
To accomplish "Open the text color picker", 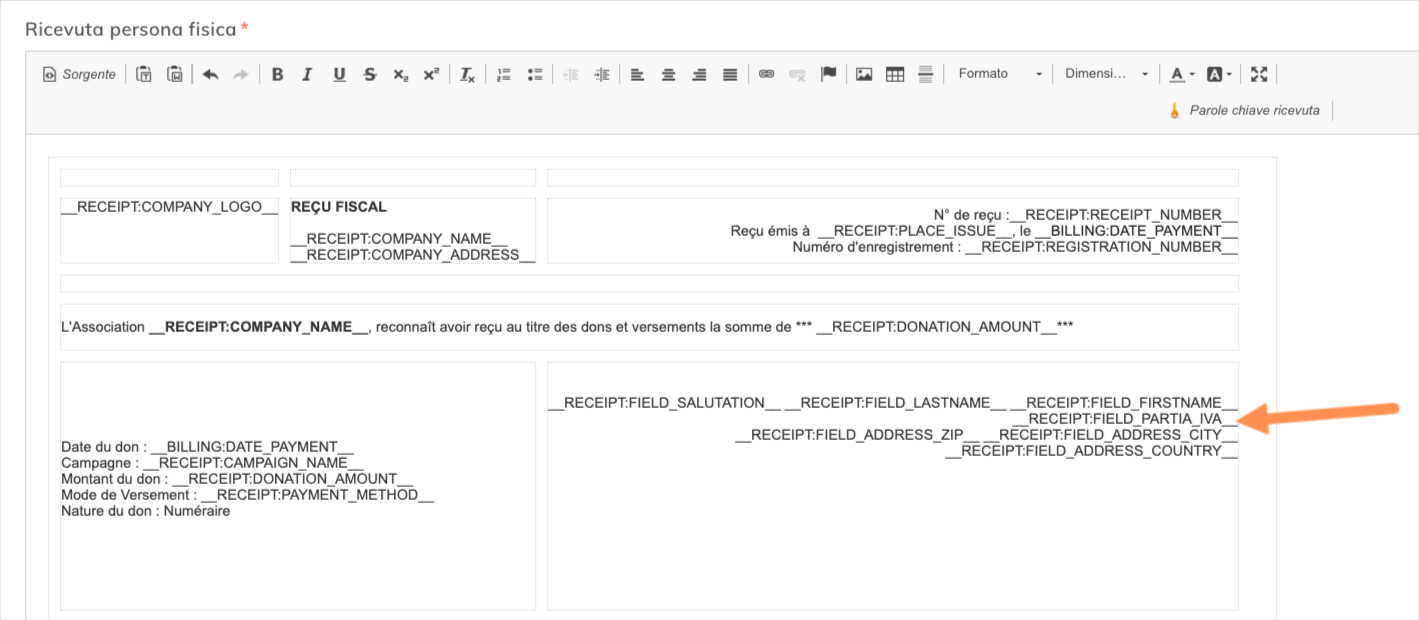I will coord(1182,74).
